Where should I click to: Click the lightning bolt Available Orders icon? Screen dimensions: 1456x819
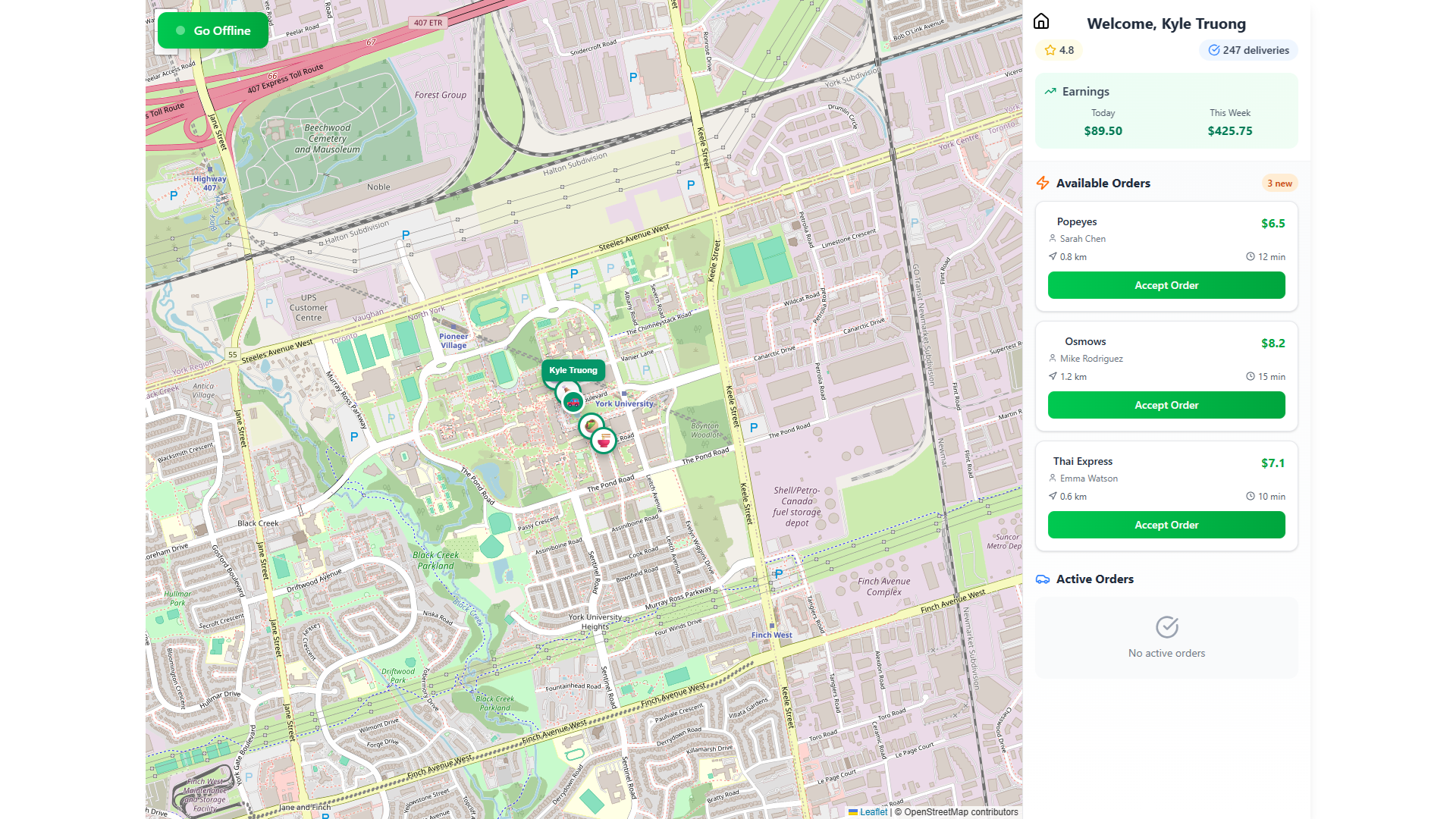click(1043, 183)
